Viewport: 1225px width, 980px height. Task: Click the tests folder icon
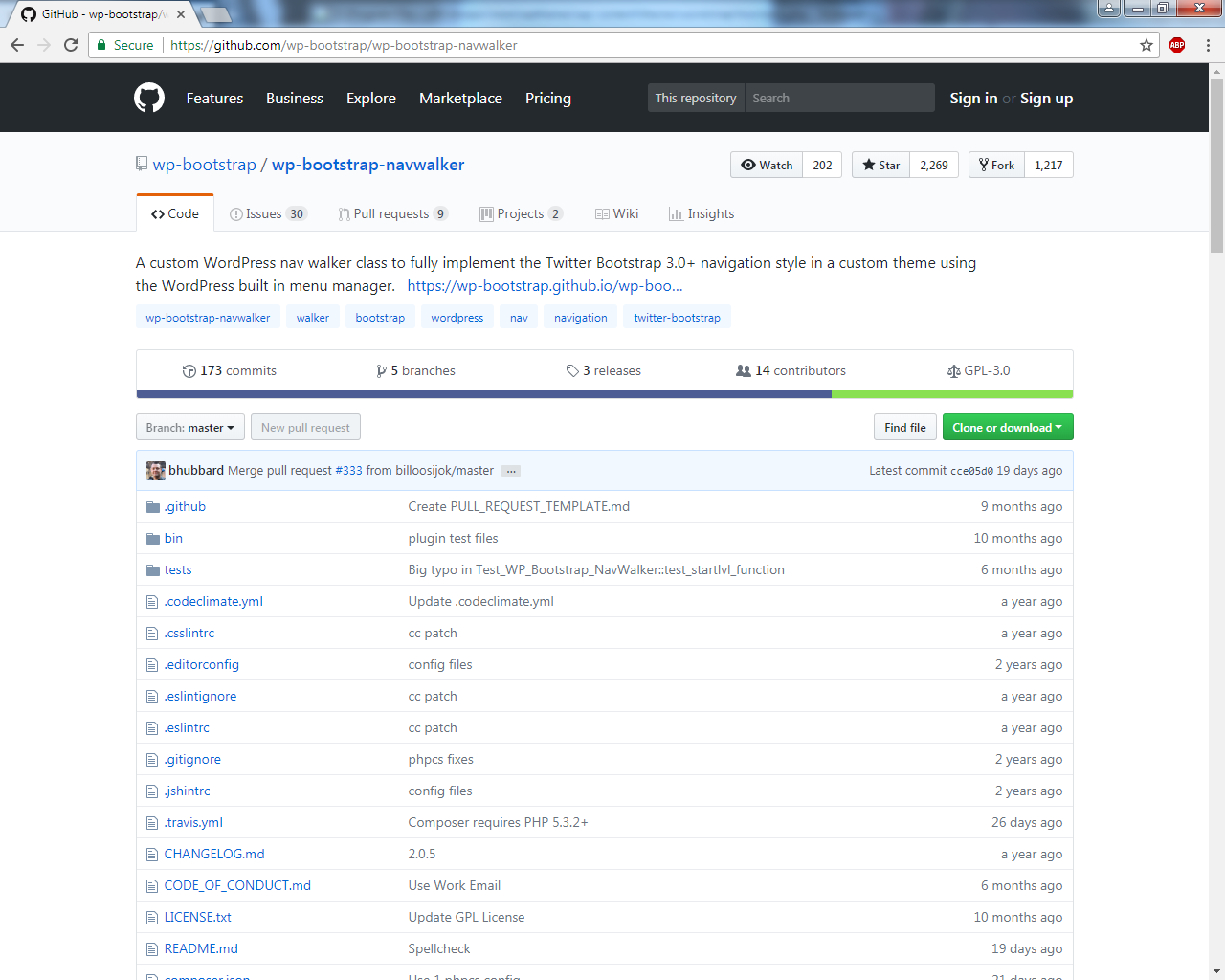[x=152, y=570]
